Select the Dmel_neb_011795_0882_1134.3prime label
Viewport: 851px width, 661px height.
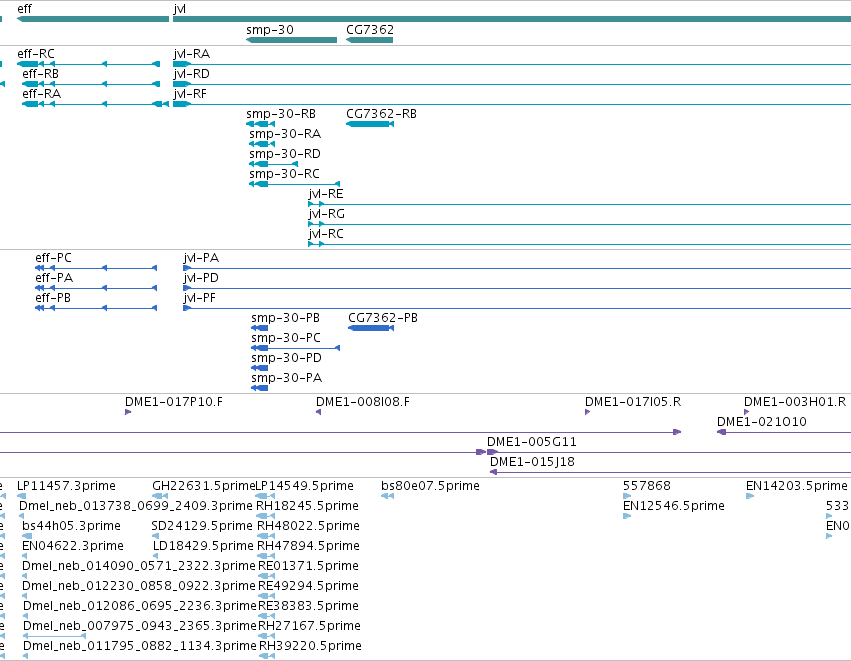(x=139, y=647)
